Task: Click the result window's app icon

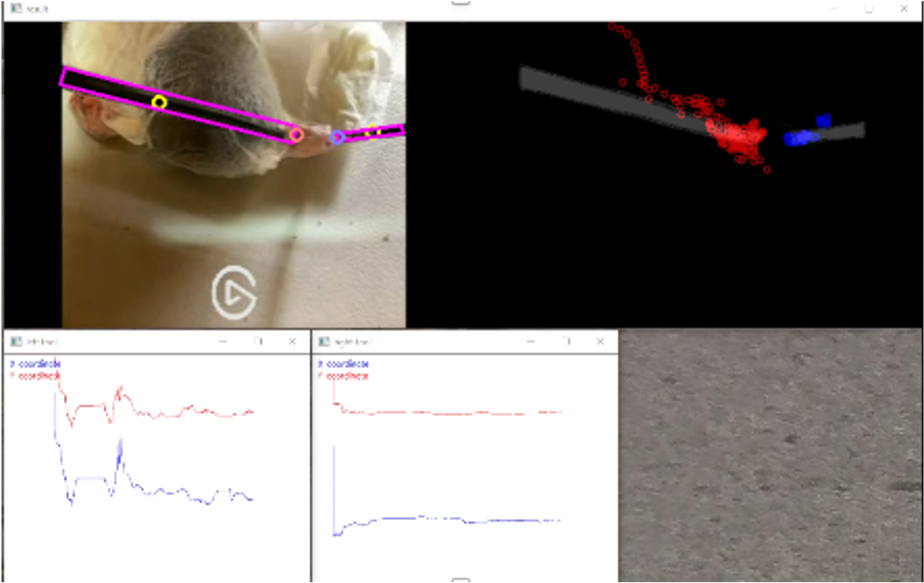Action: click(x=16, y=8)
